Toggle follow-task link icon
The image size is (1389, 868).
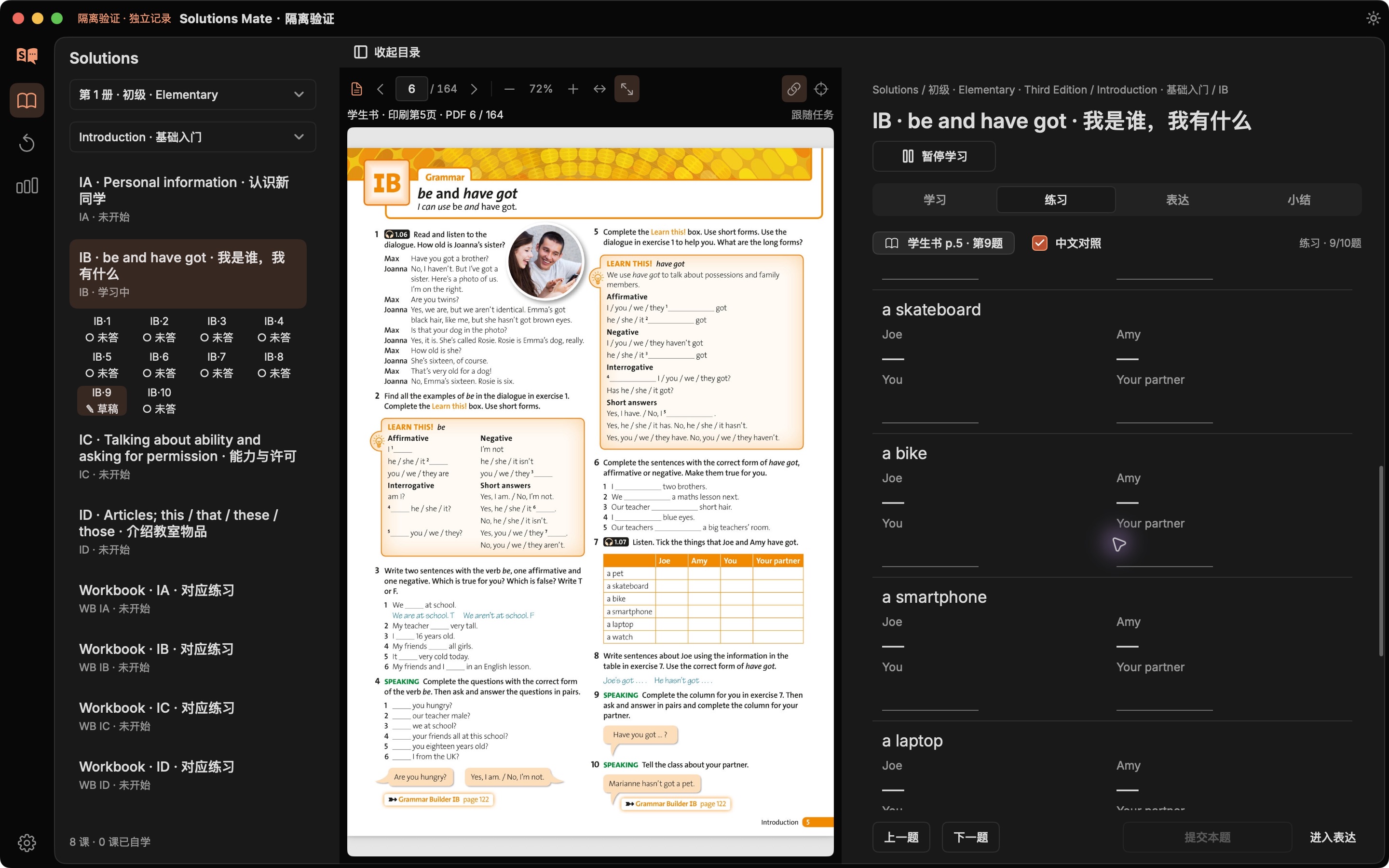794,89
